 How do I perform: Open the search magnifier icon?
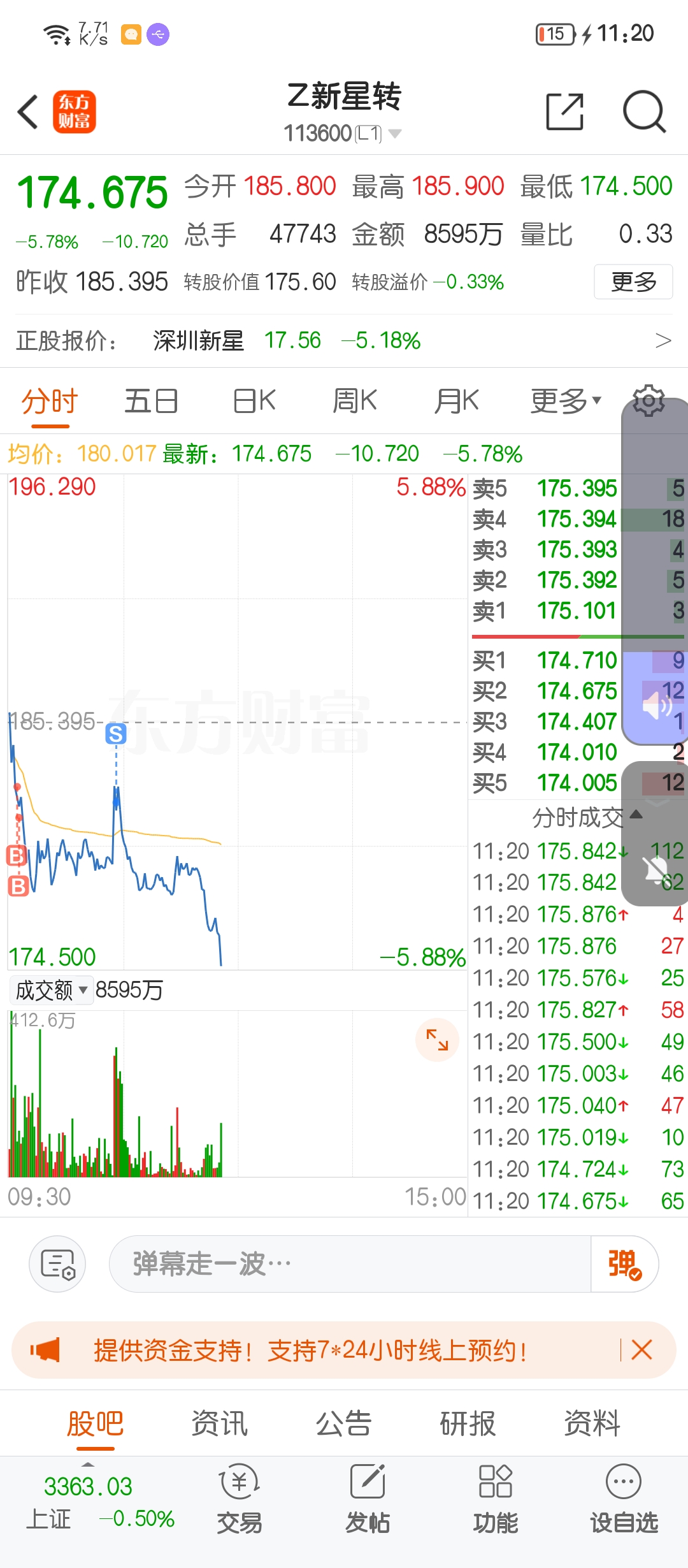pos(644,112)
